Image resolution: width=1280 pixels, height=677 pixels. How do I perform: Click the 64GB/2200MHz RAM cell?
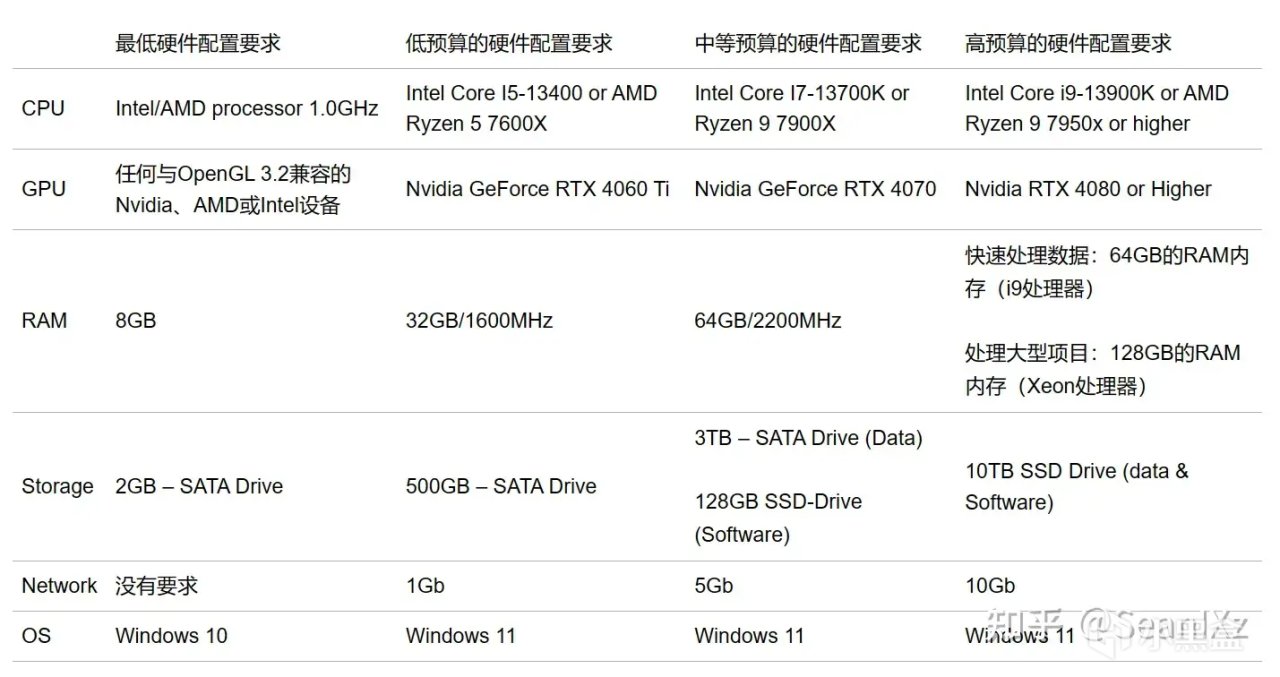(768, 320)
